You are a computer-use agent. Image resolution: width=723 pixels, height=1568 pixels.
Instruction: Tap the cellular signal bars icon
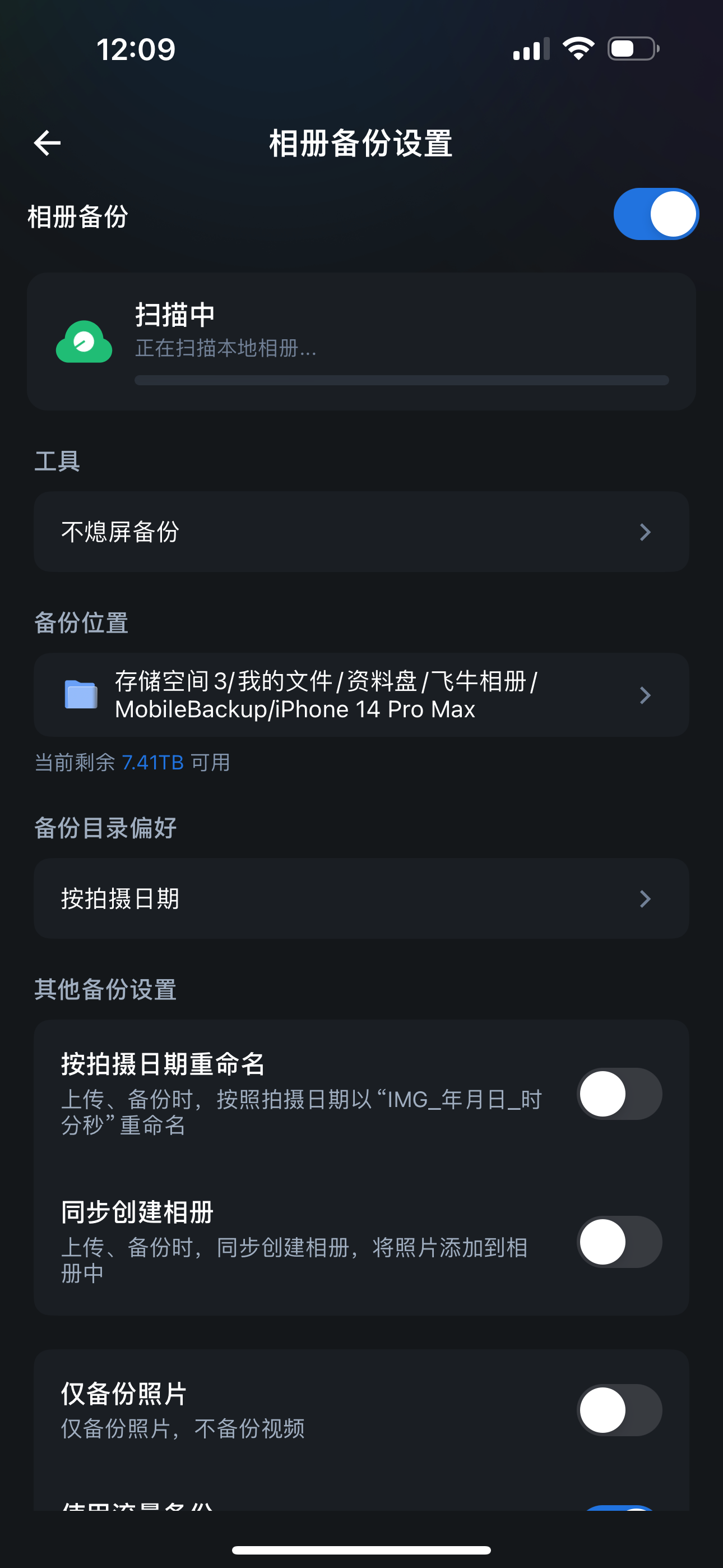pyautogui.click(x=531, y=49)
